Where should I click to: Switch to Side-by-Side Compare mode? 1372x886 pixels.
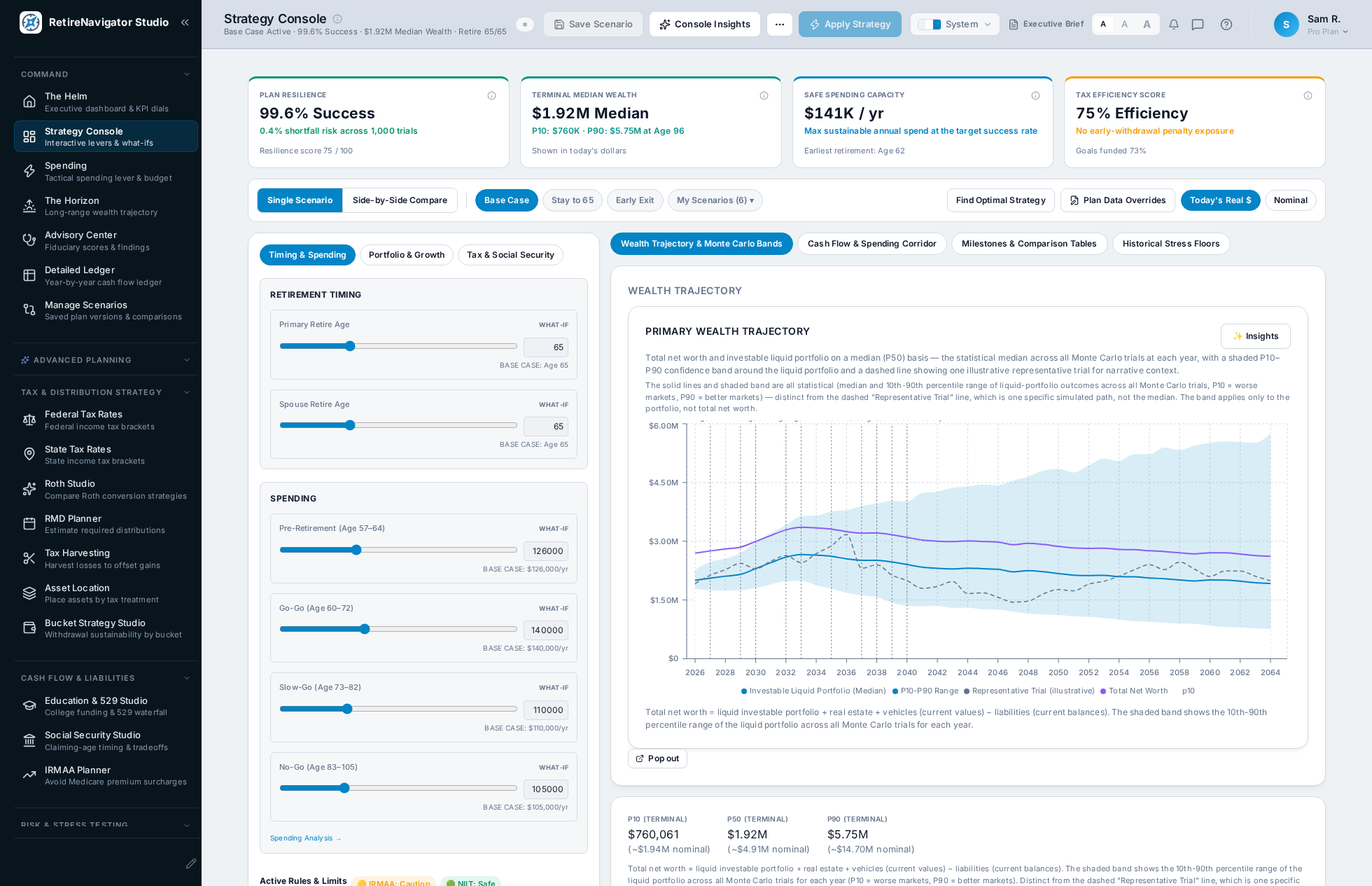[x=400, y=200]
